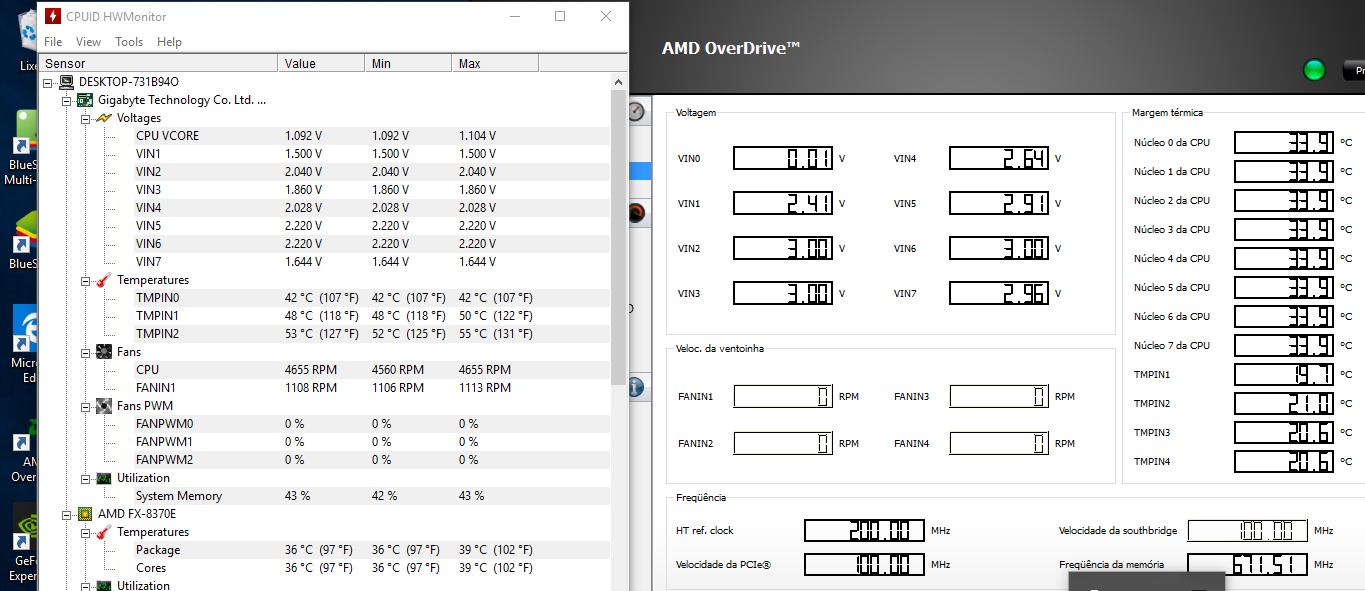Click the VIN7 2.96 readout in AMD OverDrive
This screenshot has width=1365, height=591.
(999, 293)
